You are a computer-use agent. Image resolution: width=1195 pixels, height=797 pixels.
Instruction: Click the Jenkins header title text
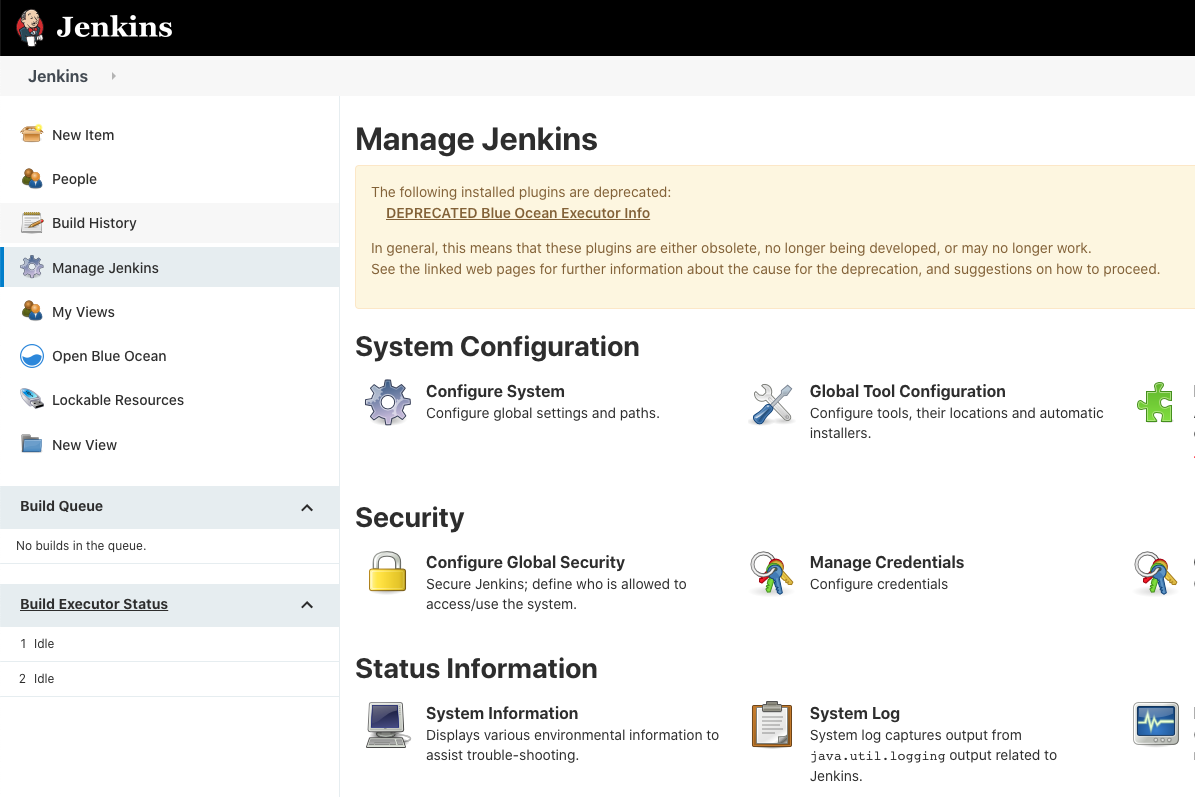pos(114,27)
